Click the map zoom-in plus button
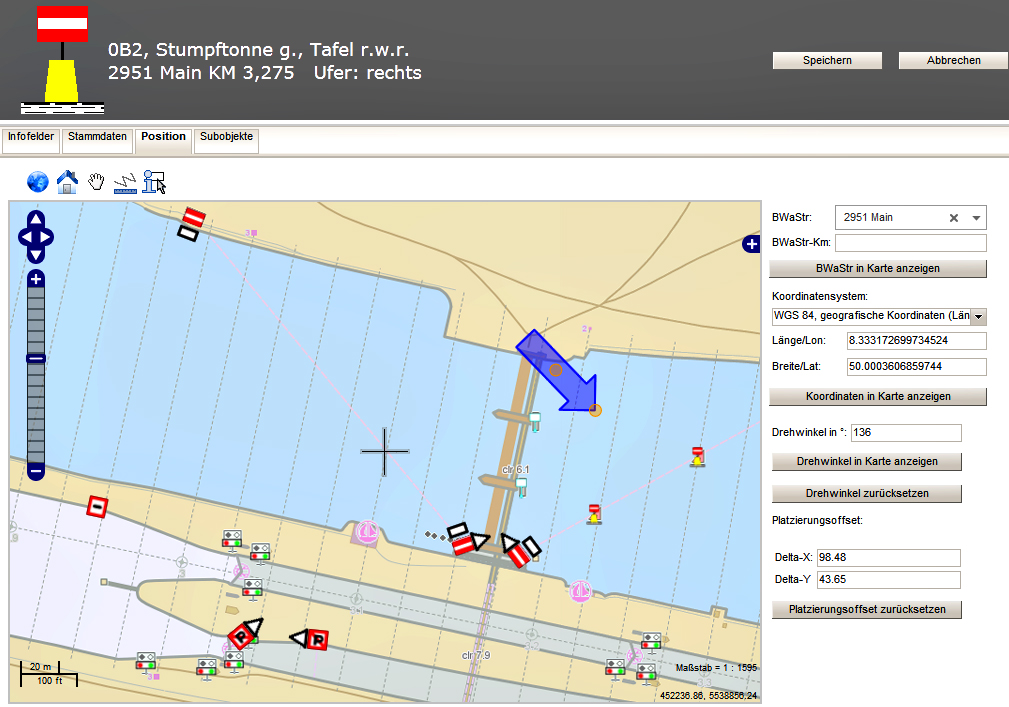The height and width of the screenshot is (707, 1009). 36,279
